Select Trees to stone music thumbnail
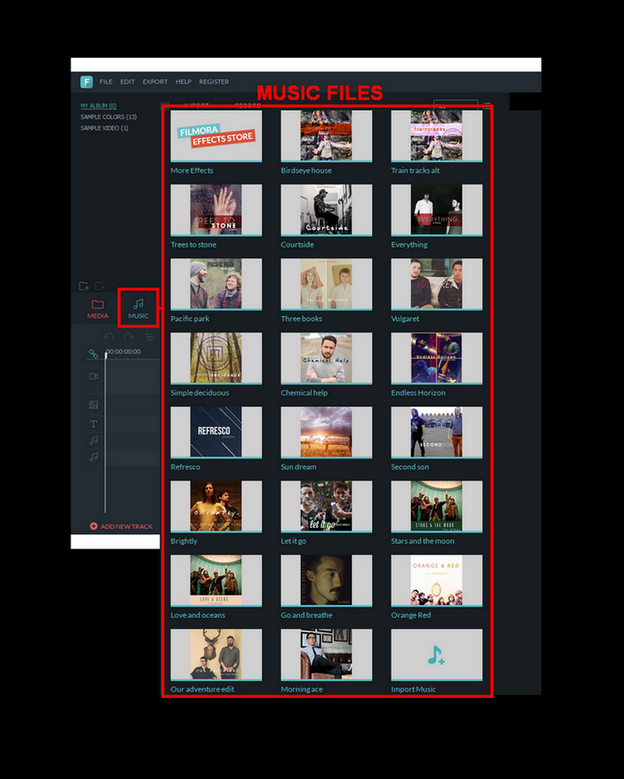624x779 pixels. click(x=216, y=210)
